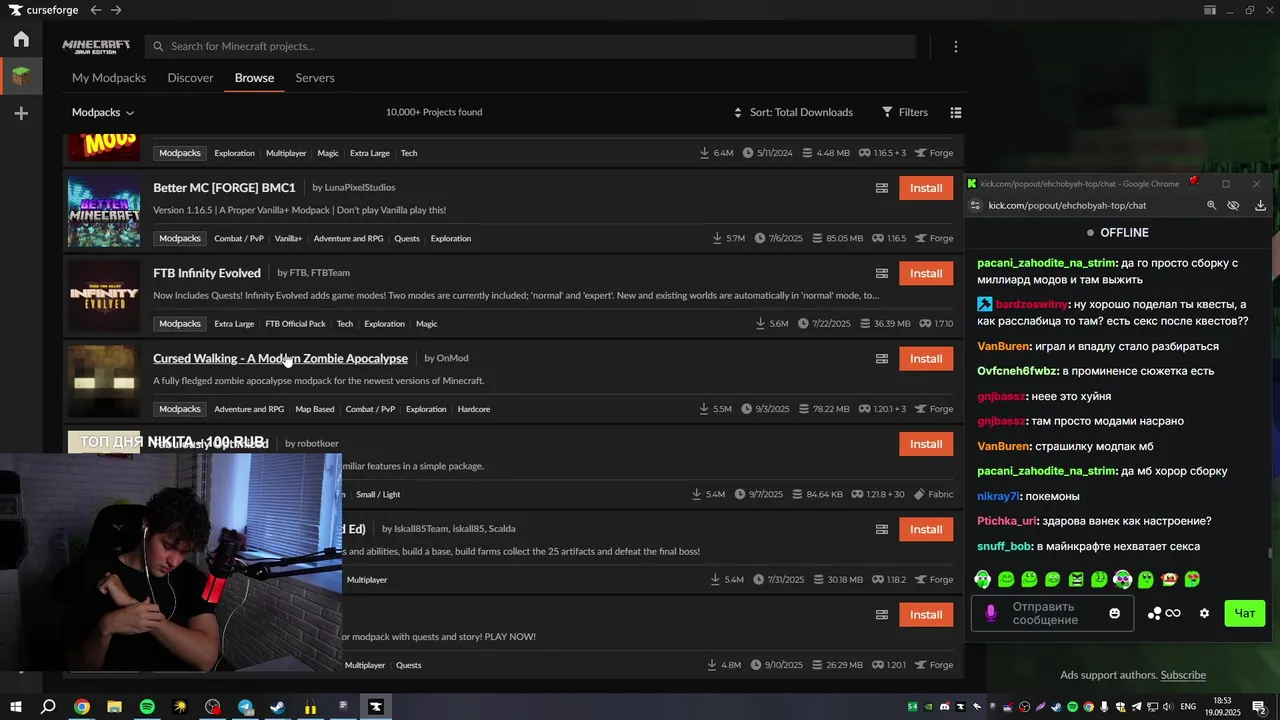
Task: Open Cursed Walking - A Modern Zombie Apocalypse title
Action: pos(280,358)
